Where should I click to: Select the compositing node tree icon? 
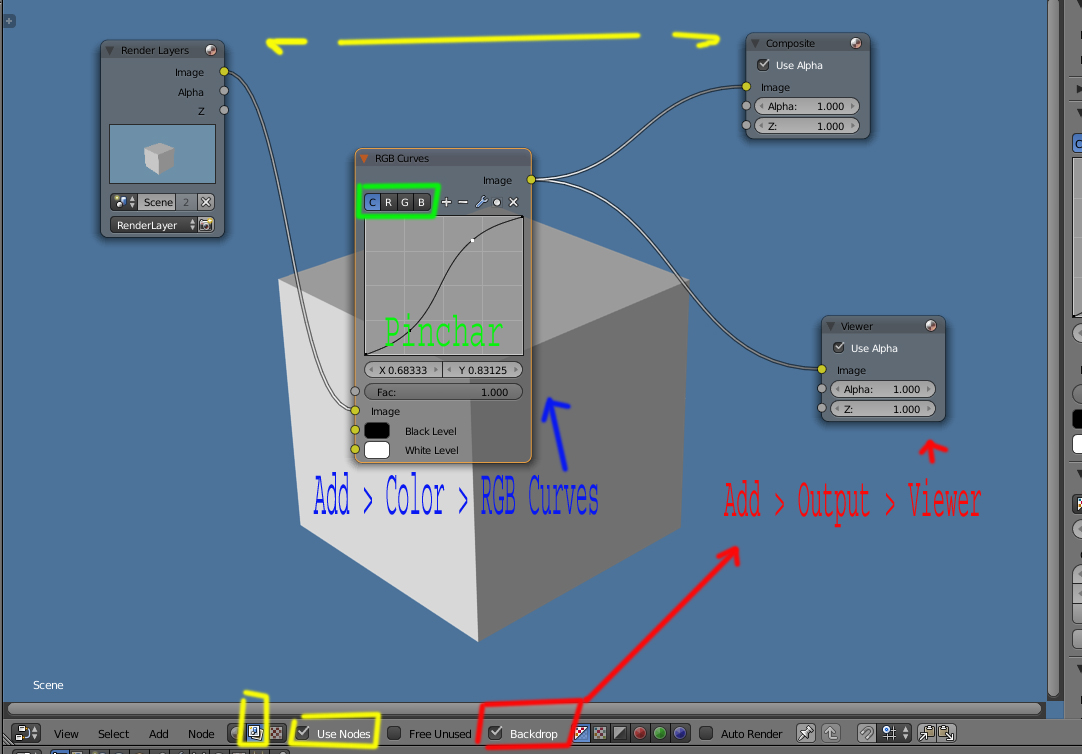[x=255, y=733]
